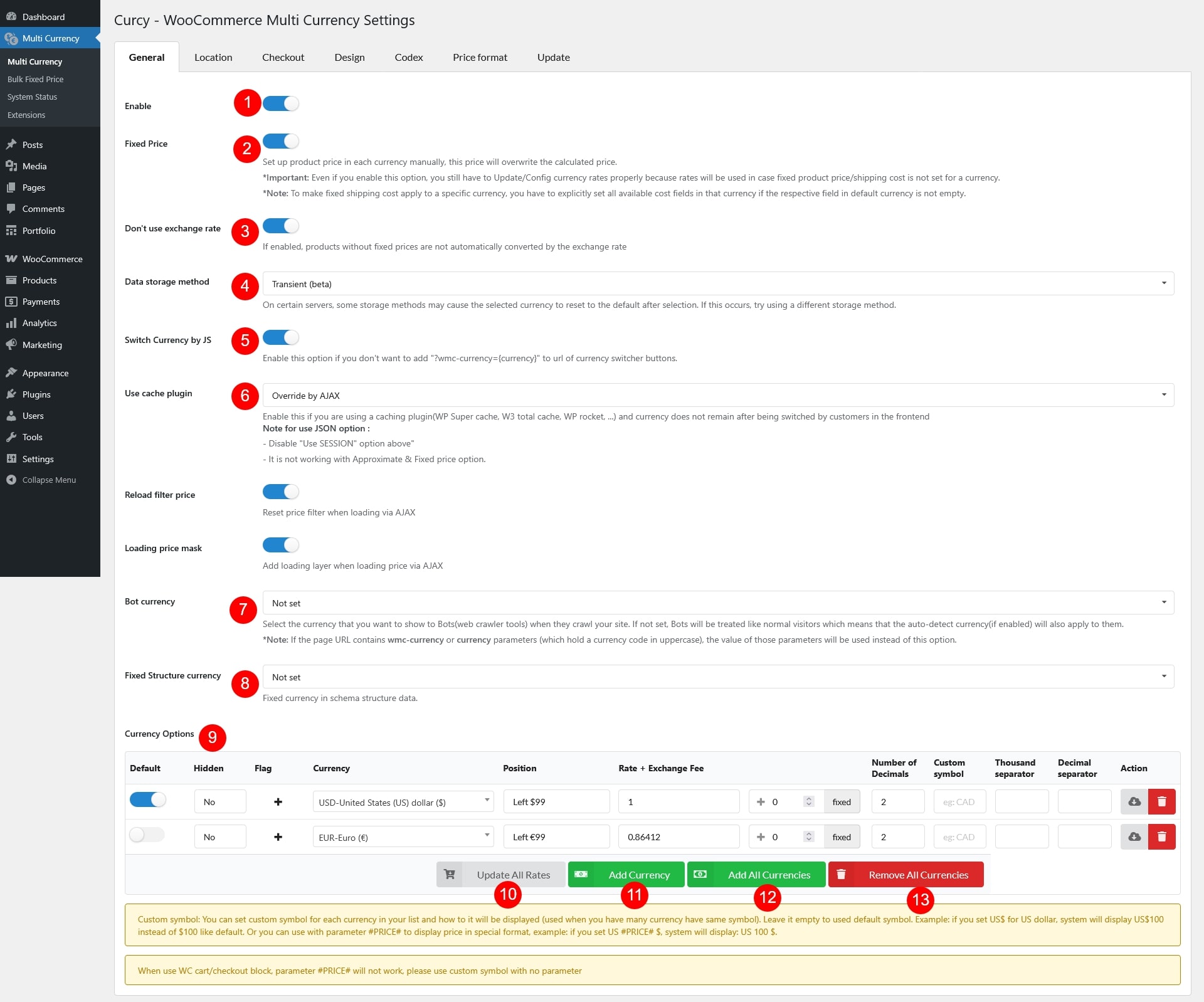The image size is (1204, 1002).
Task: Click the plus flag icon in USD row
Action: (278, 801)
